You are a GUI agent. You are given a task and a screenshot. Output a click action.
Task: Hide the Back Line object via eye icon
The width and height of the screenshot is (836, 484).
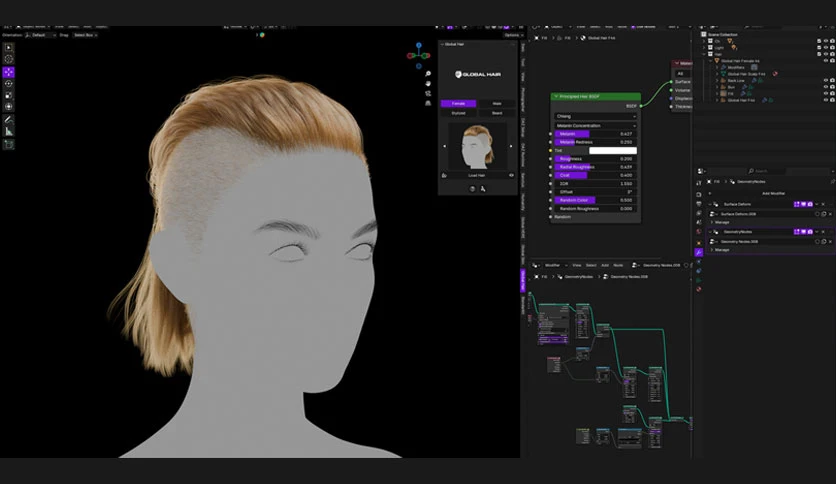[826, 80]
